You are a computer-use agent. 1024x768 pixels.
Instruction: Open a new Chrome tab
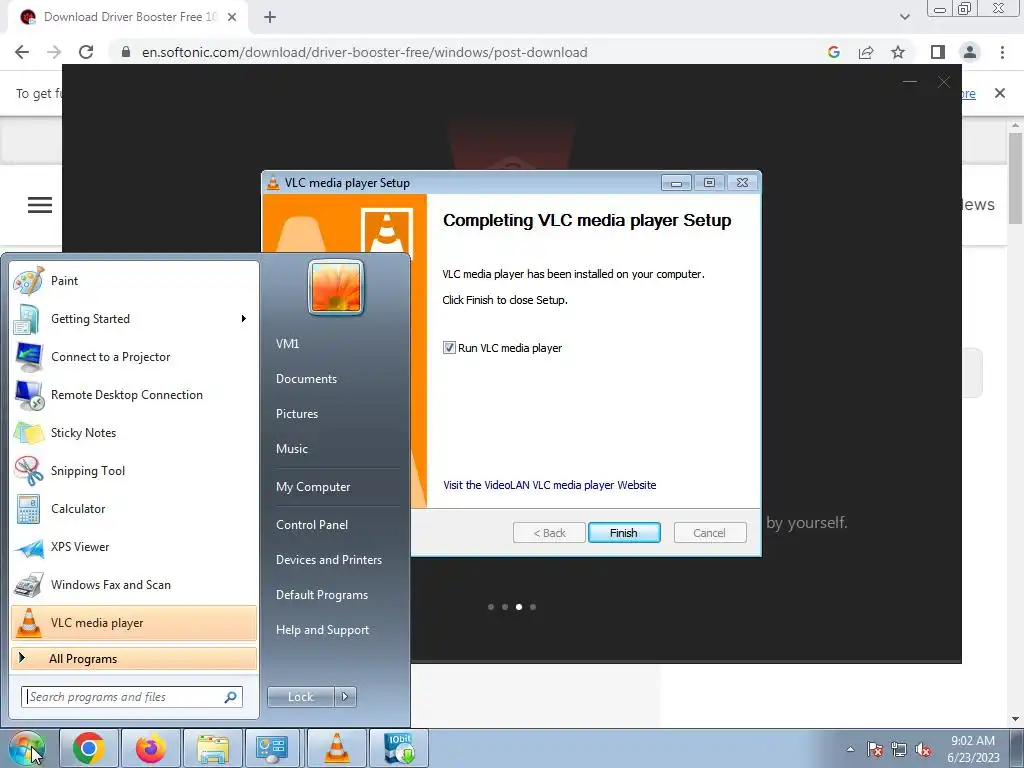coord(270,17)
